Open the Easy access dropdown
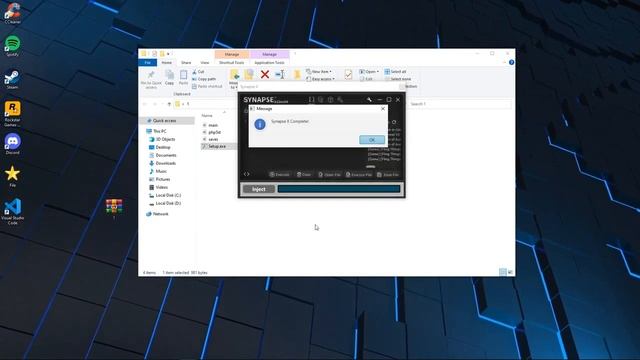The width and height of the screenshot is (640, 360). pyautogui.click(x=320, y=79)
